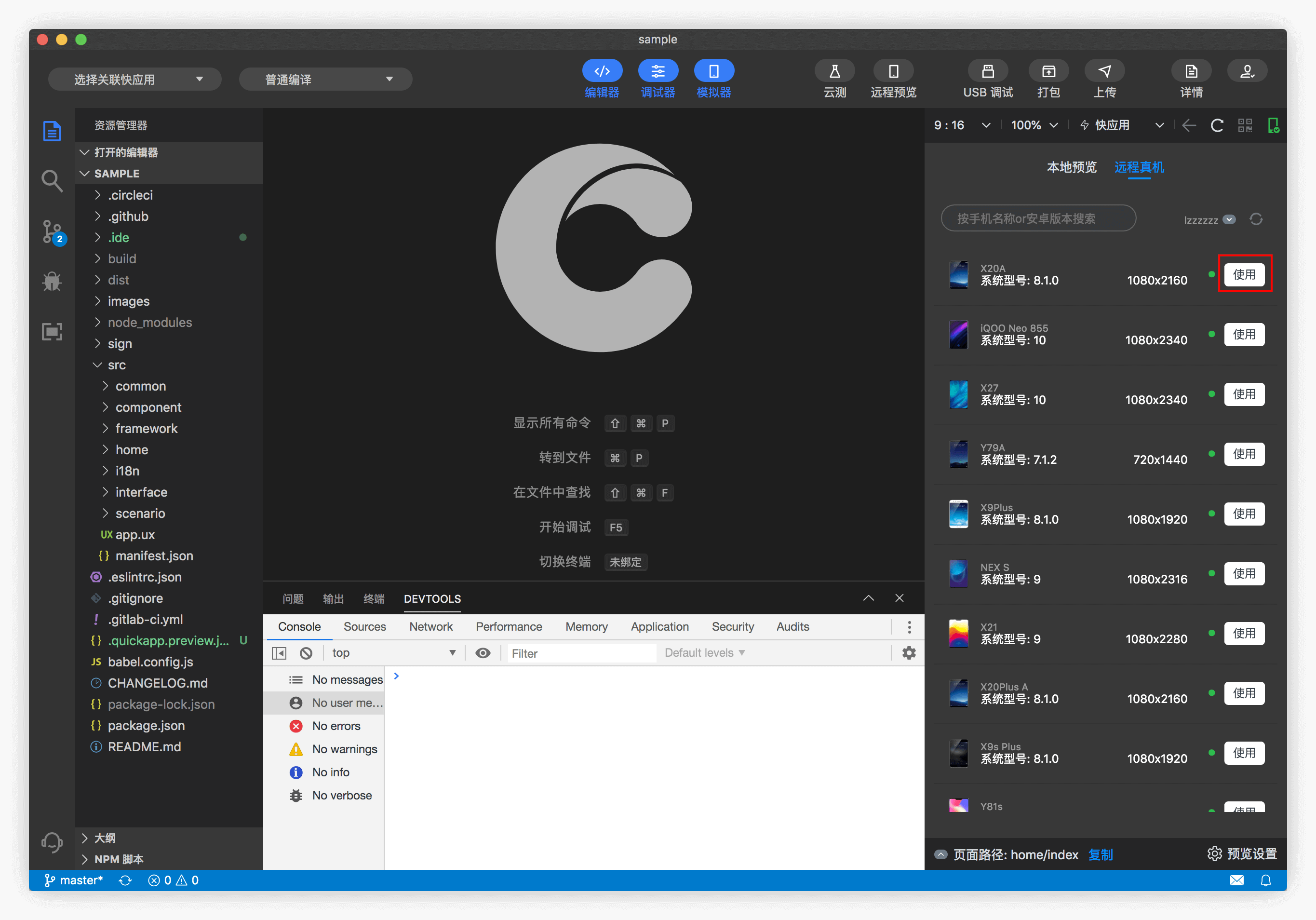The height and width of the screenshot is (920, 1316).
Task: Open the 普通编译 compile mode dropdown
Action: tap(325, 79)
